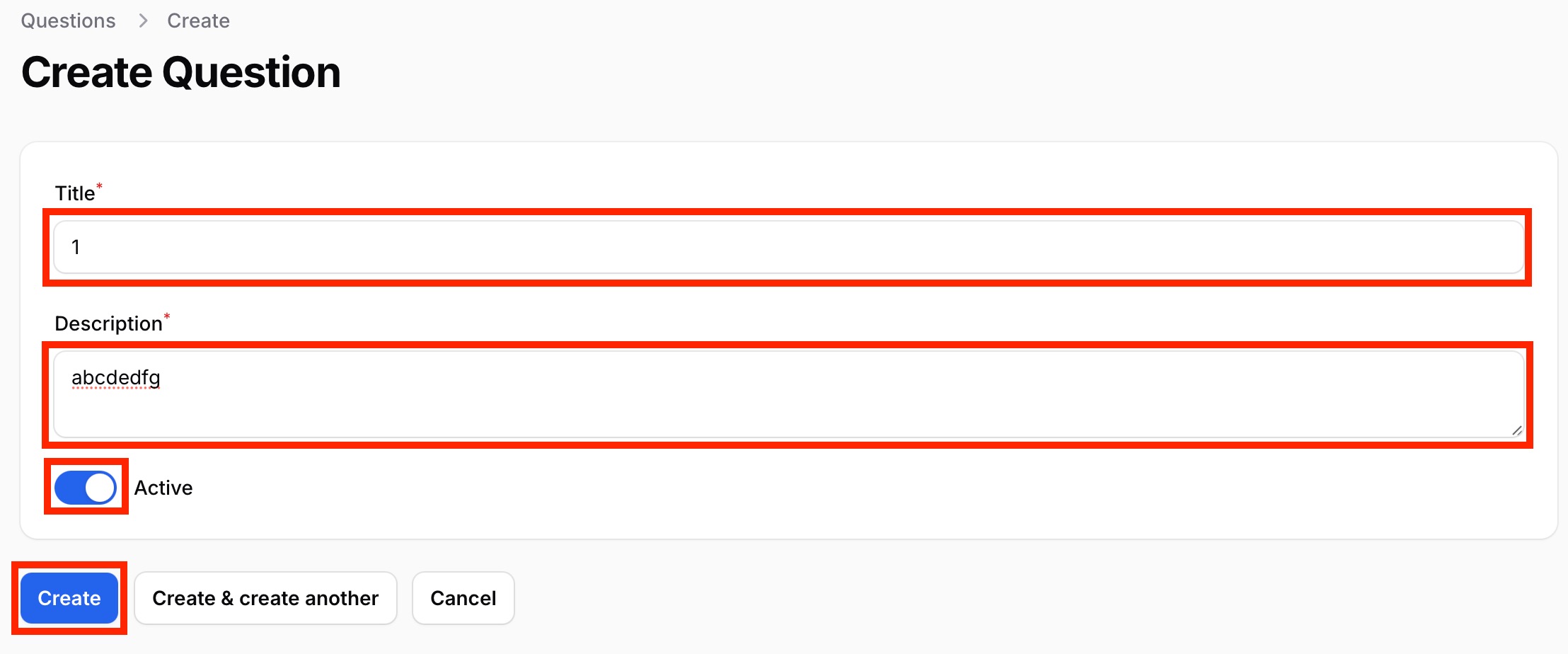Click the Description field label
Image resolution: width=1568 pixels, height=654 pixels.
click(108, 323)
